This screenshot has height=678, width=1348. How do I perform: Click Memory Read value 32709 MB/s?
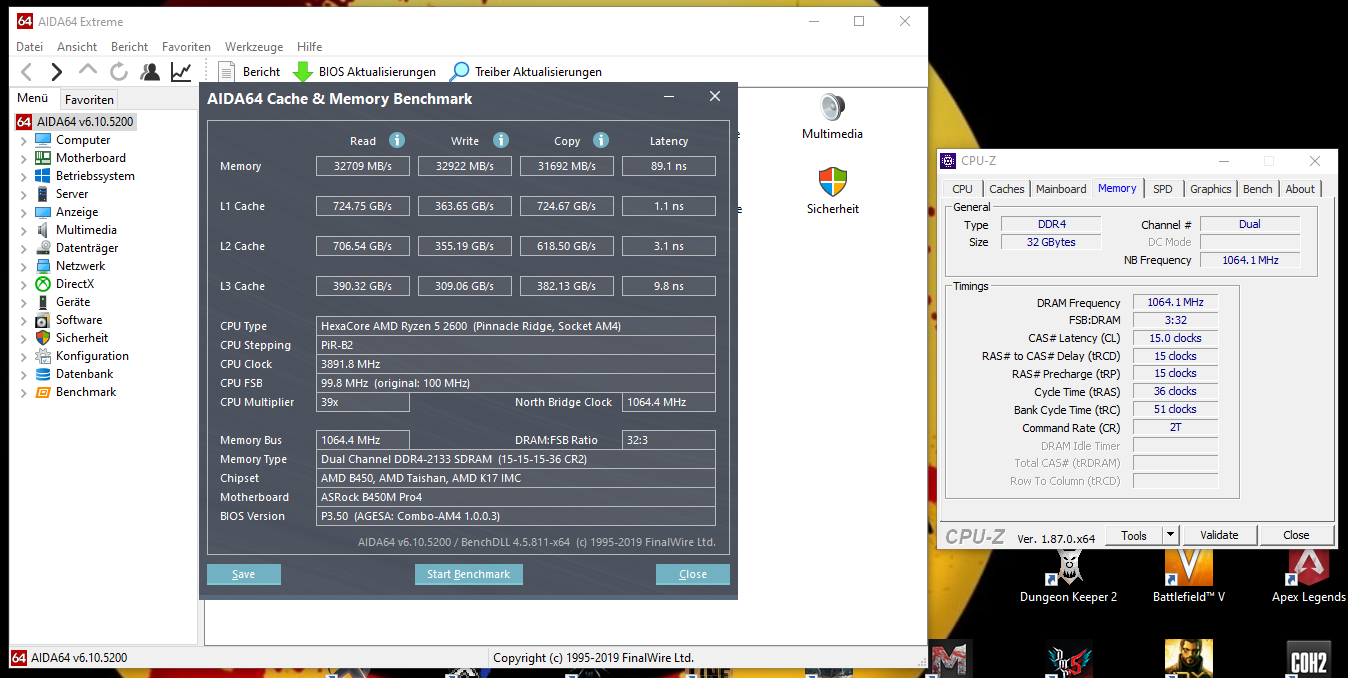click(363, 166)
